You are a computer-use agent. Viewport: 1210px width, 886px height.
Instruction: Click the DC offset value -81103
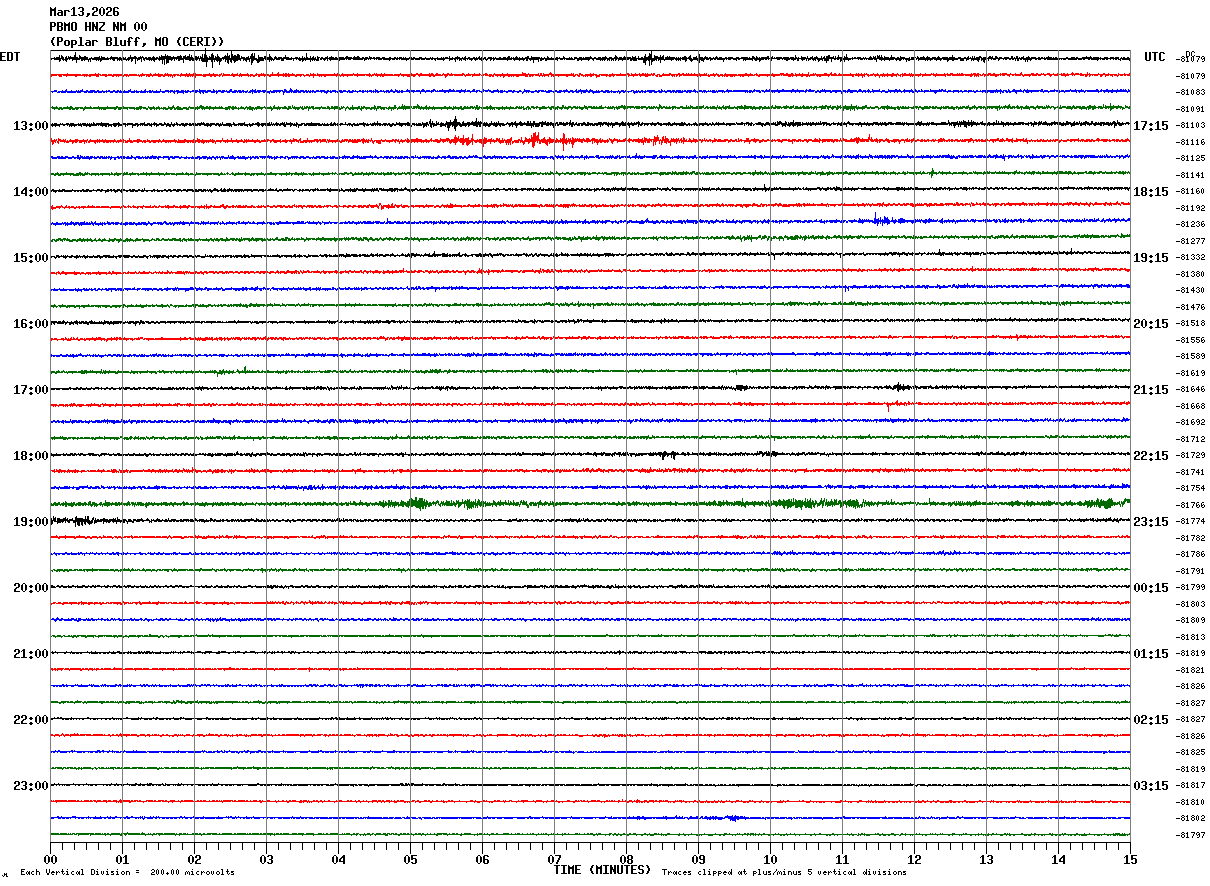1191,126
